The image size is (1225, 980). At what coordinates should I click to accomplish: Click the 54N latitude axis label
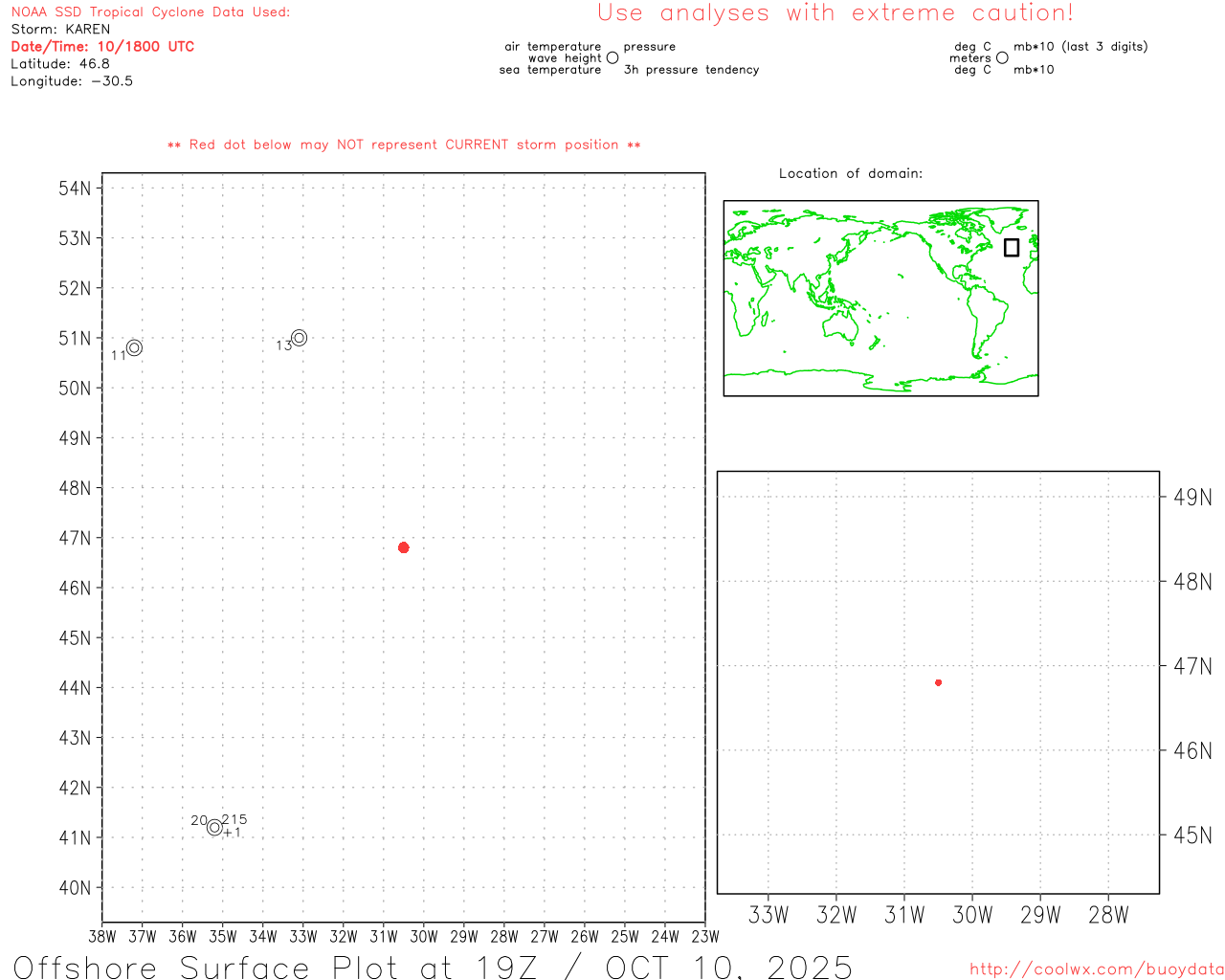(x=75, y=188)
